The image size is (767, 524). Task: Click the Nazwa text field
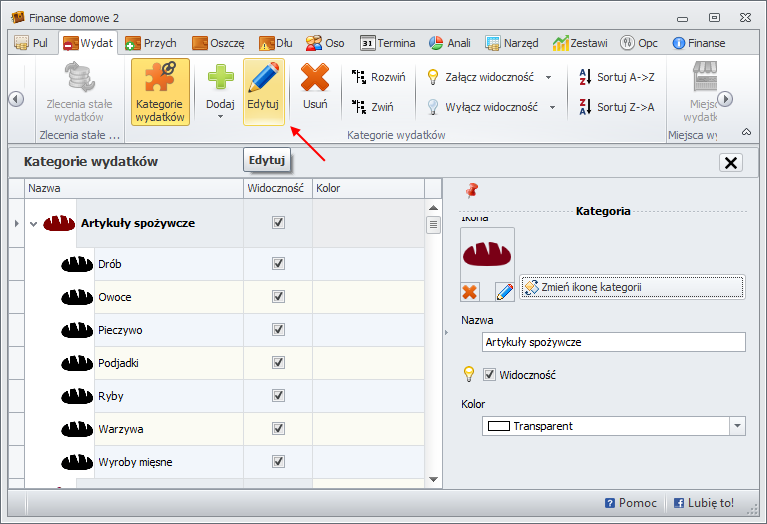(613, 342)
